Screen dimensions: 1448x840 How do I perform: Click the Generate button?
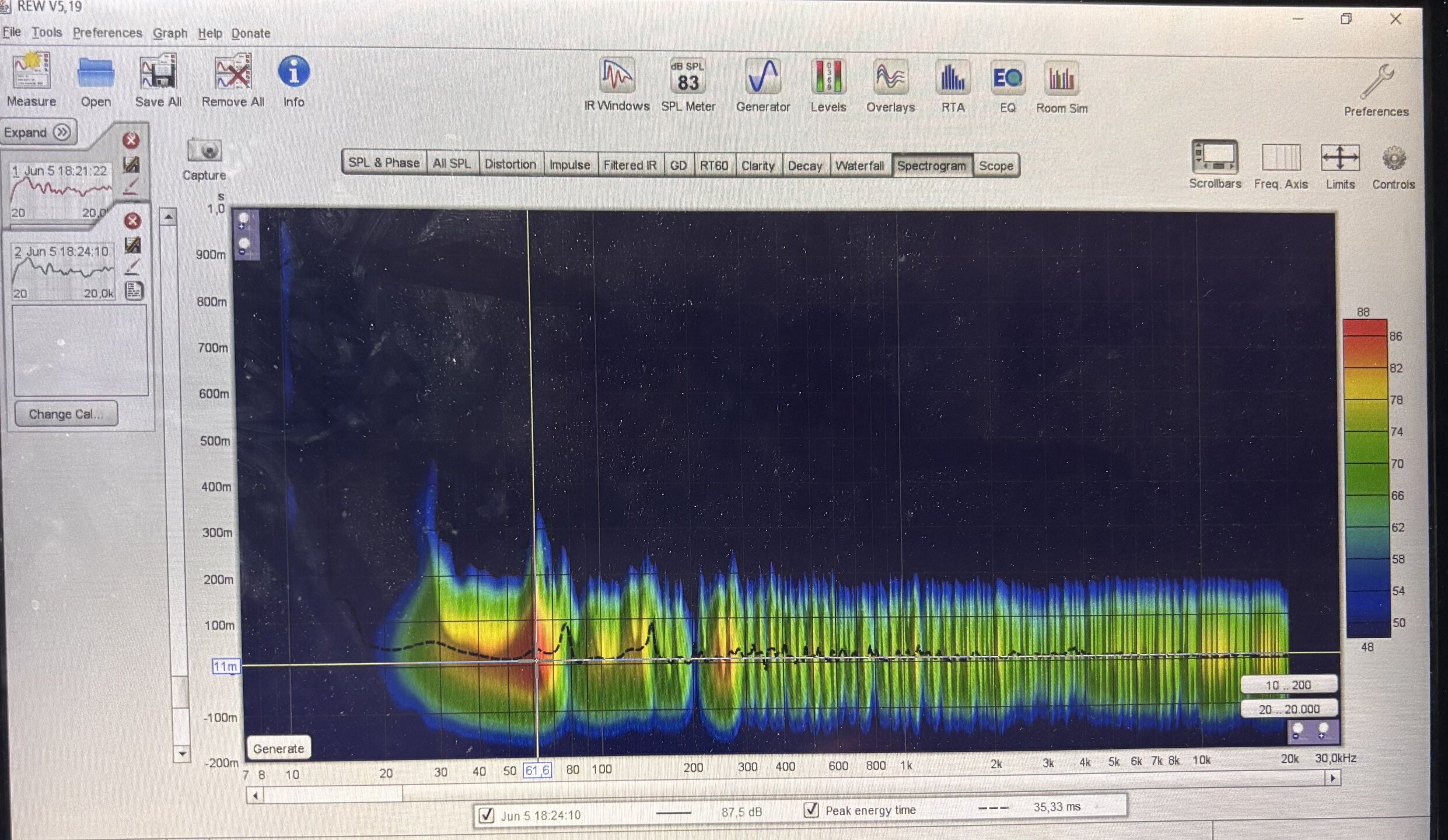click(x=278, y=748)
